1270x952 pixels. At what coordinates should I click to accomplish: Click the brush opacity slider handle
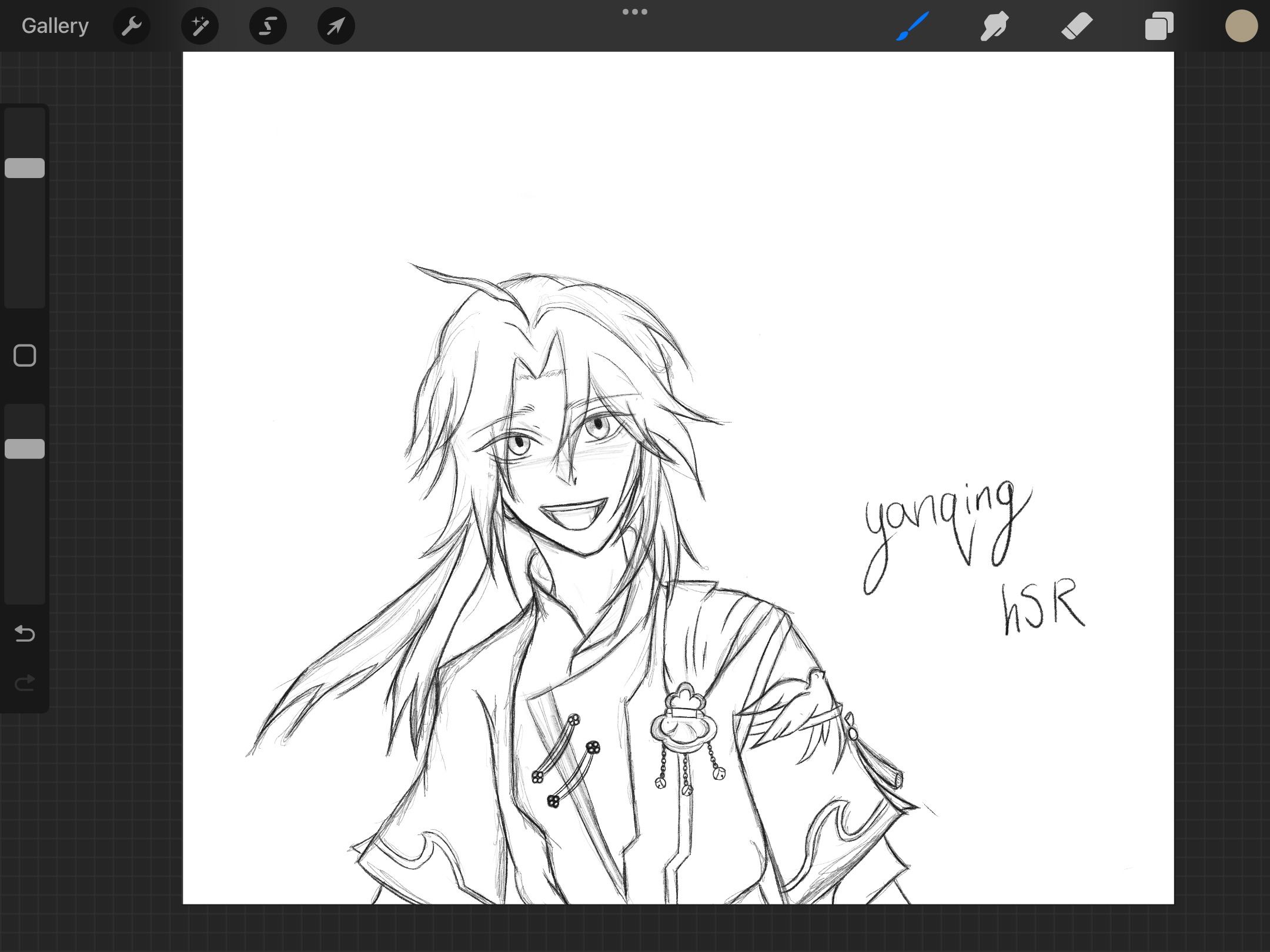pos(25,448)
